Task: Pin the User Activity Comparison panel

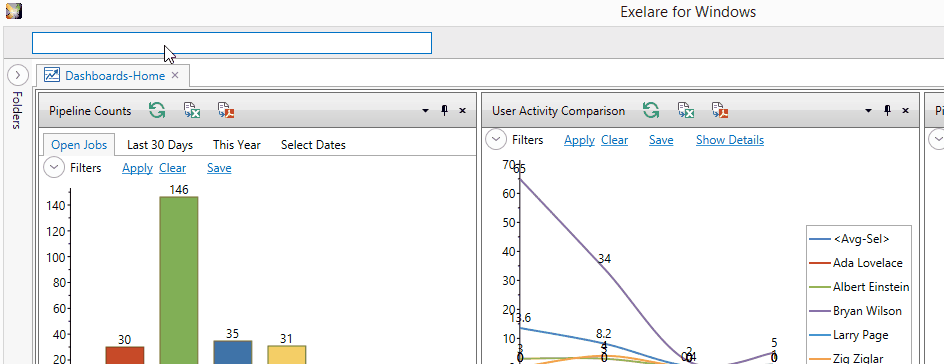Action: 887,111
